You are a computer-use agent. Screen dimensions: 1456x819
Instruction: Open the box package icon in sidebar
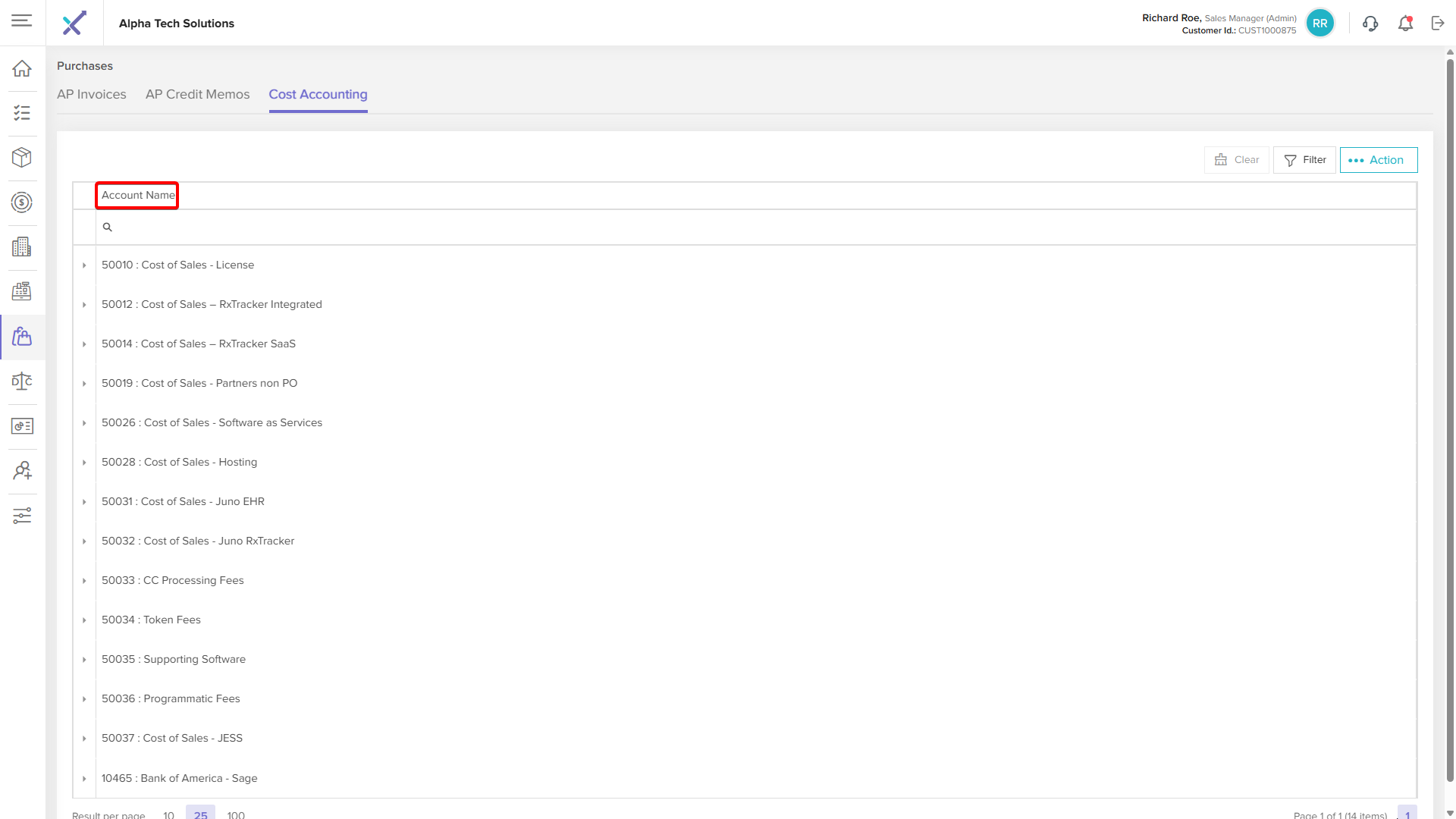point(22,158)
